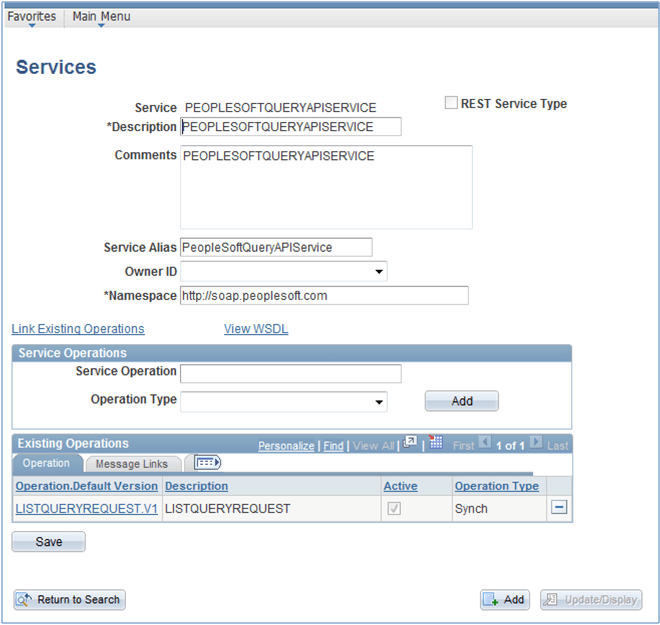Click the previous row arrow icon
Screen dimensions: 660x625
485,442
